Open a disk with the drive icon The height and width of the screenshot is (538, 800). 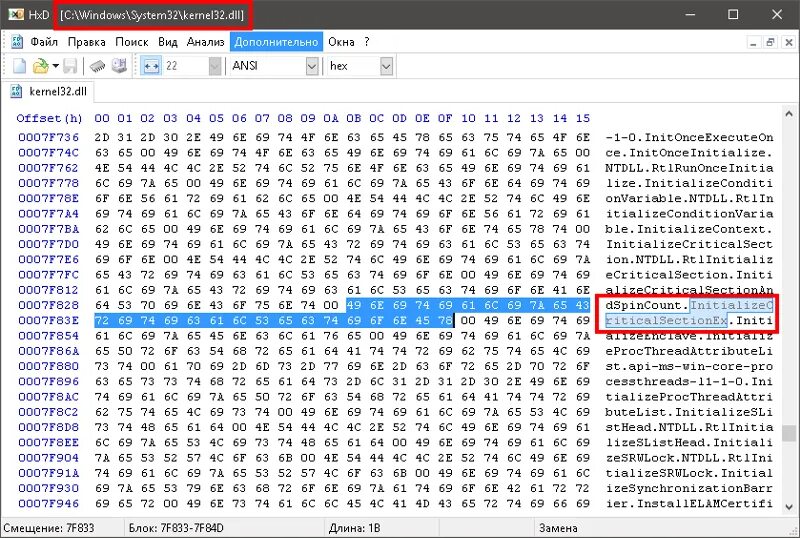point(119,66)
